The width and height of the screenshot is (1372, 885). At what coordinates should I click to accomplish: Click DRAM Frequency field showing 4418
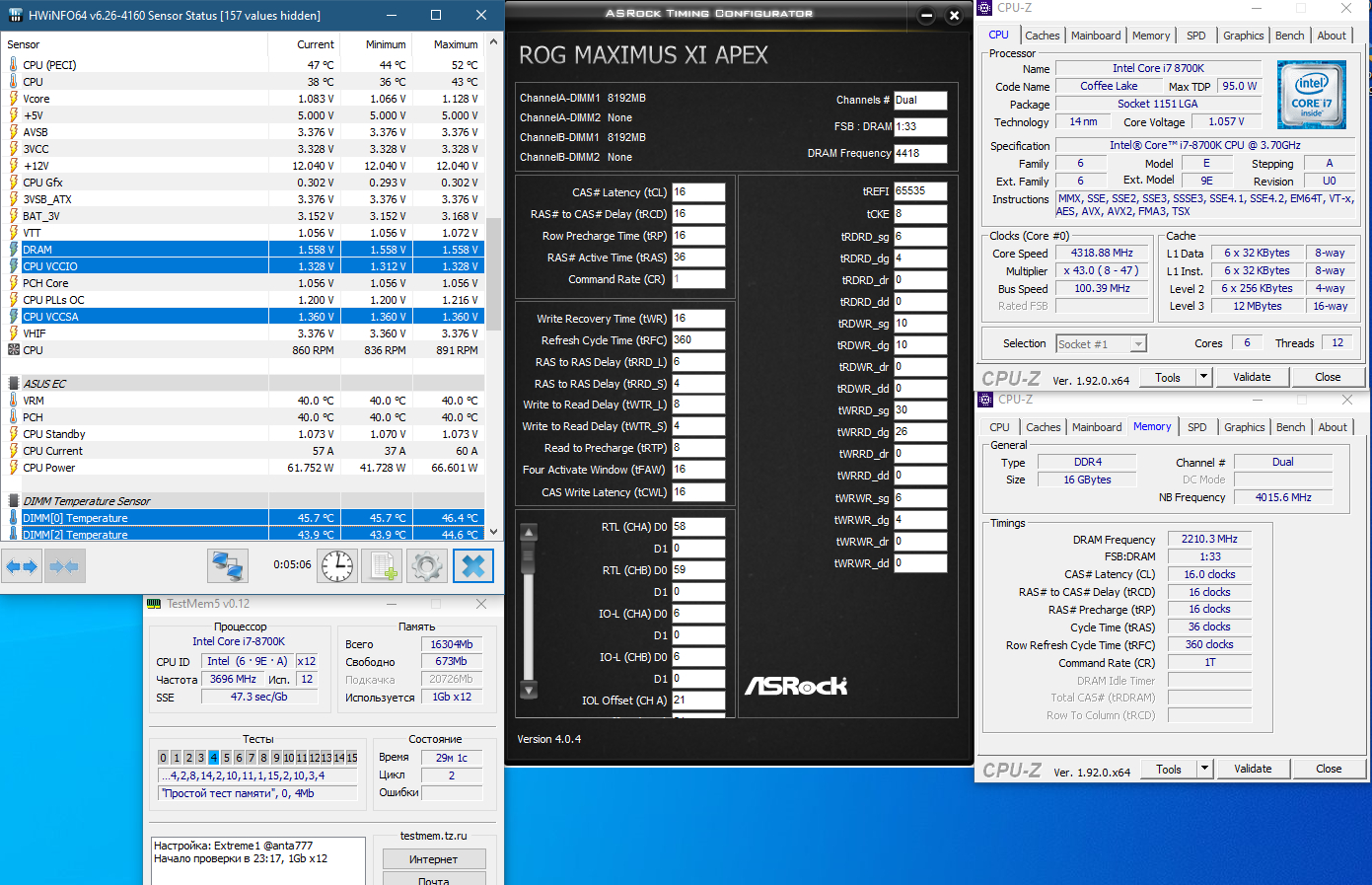pos(920,154)
